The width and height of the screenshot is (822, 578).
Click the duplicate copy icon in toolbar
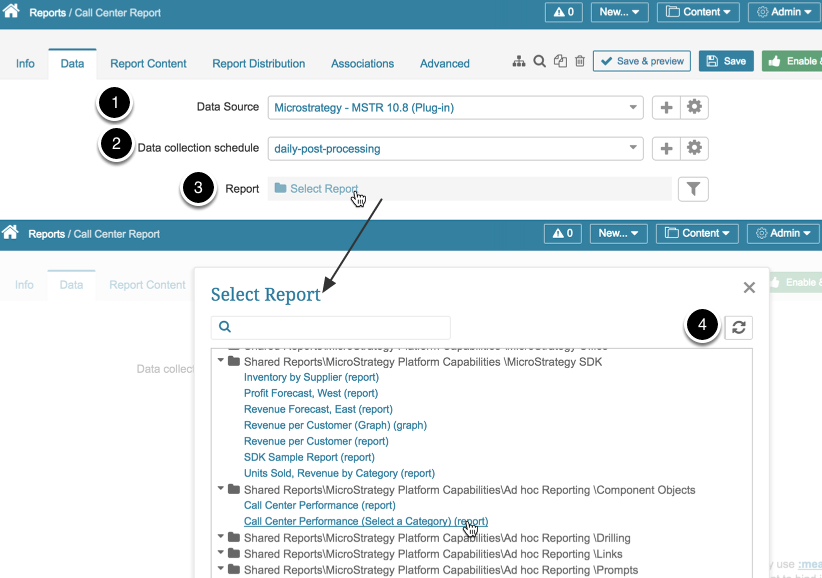point(560,61)
